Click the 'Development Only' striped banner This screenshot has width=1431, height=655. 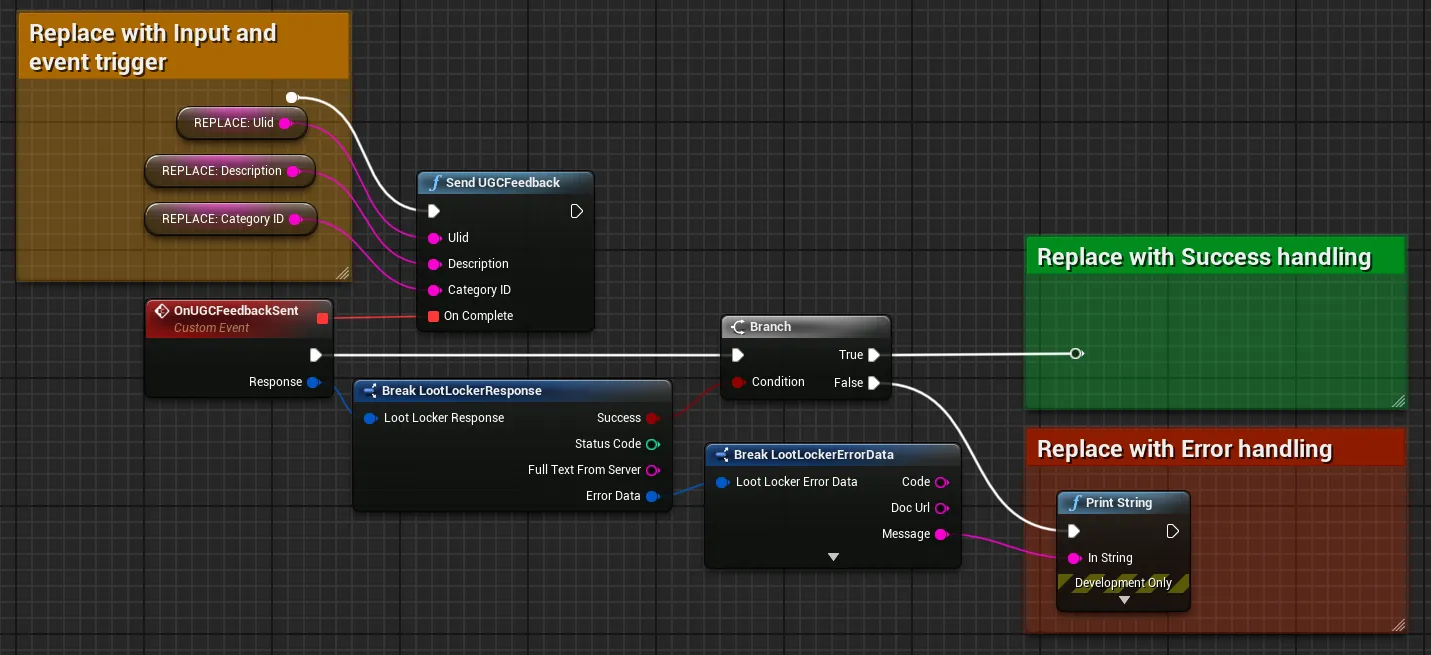pyautogui.click(x=1124, y=583)
